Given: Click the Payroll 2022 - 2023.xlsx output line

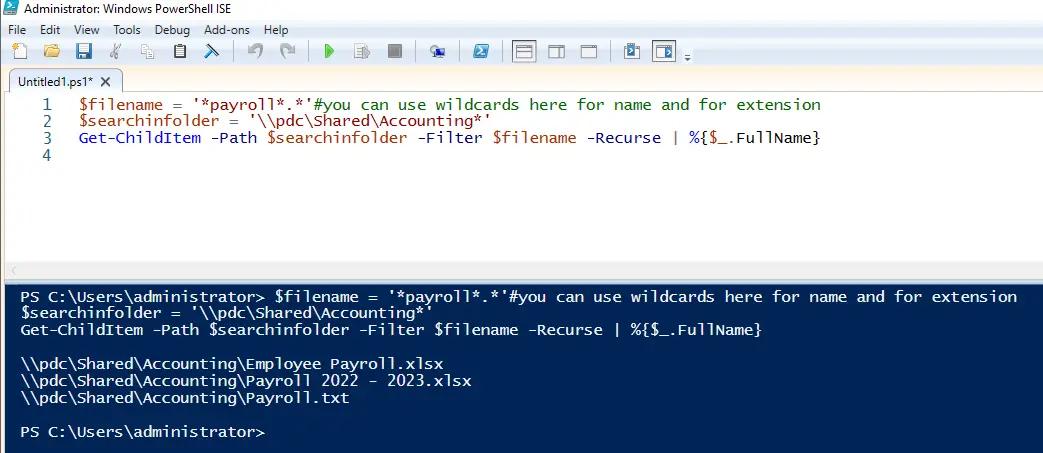Looking at the screenshot, I should tap(245, 381).
